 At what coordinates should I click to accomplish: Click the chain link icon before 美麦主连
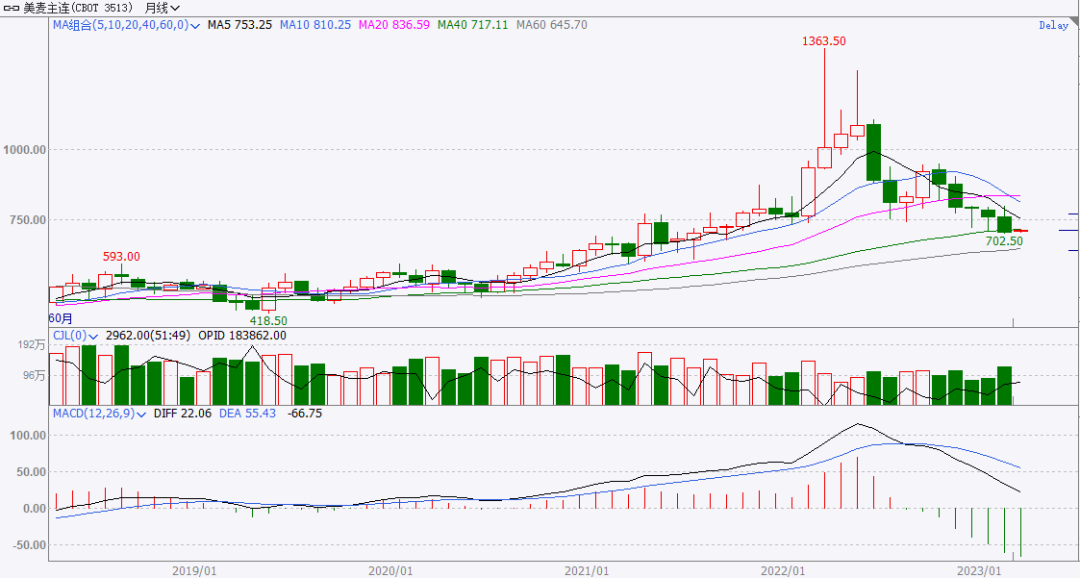[x=11, y=8]
